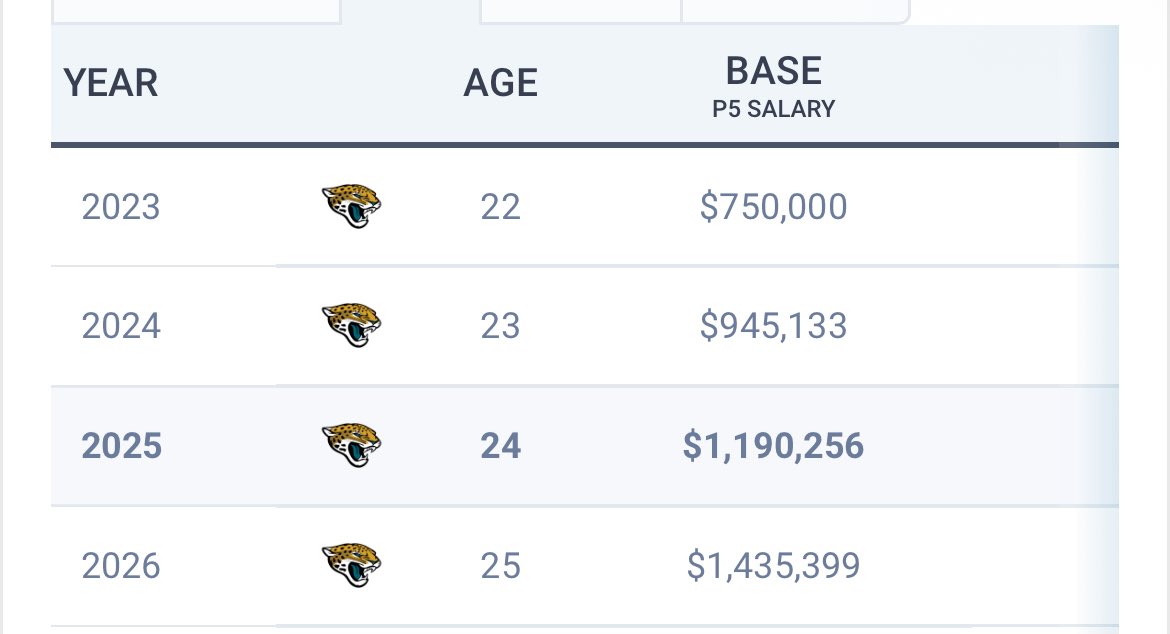Image resolution: width=1170 pixels, height=634 pixels.
Task: Click the AGE column header
Action: pos(500,83)
